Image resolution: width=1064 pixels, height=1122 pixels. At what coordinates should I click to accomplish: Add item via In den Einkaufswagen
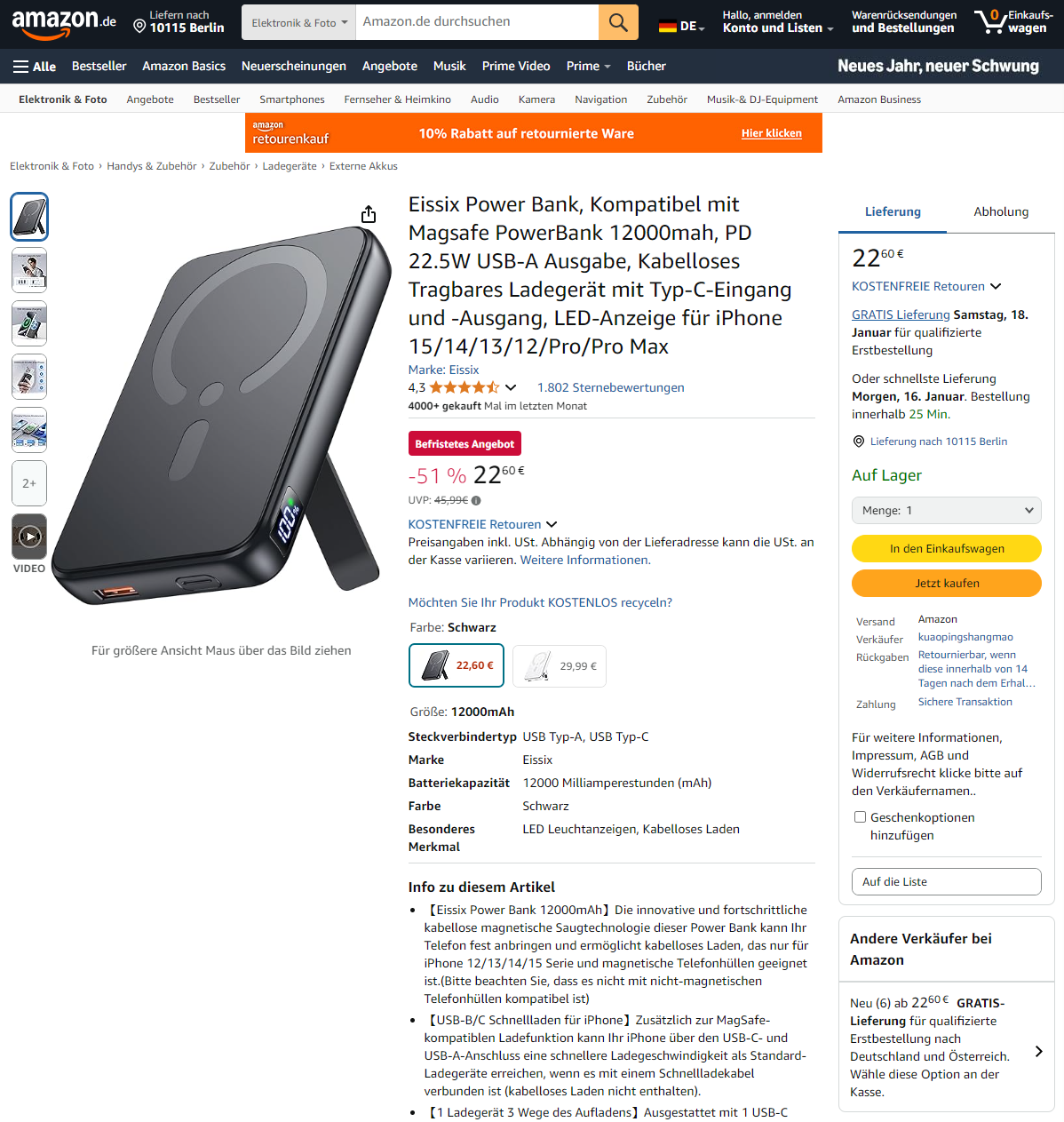click(947, 549)
